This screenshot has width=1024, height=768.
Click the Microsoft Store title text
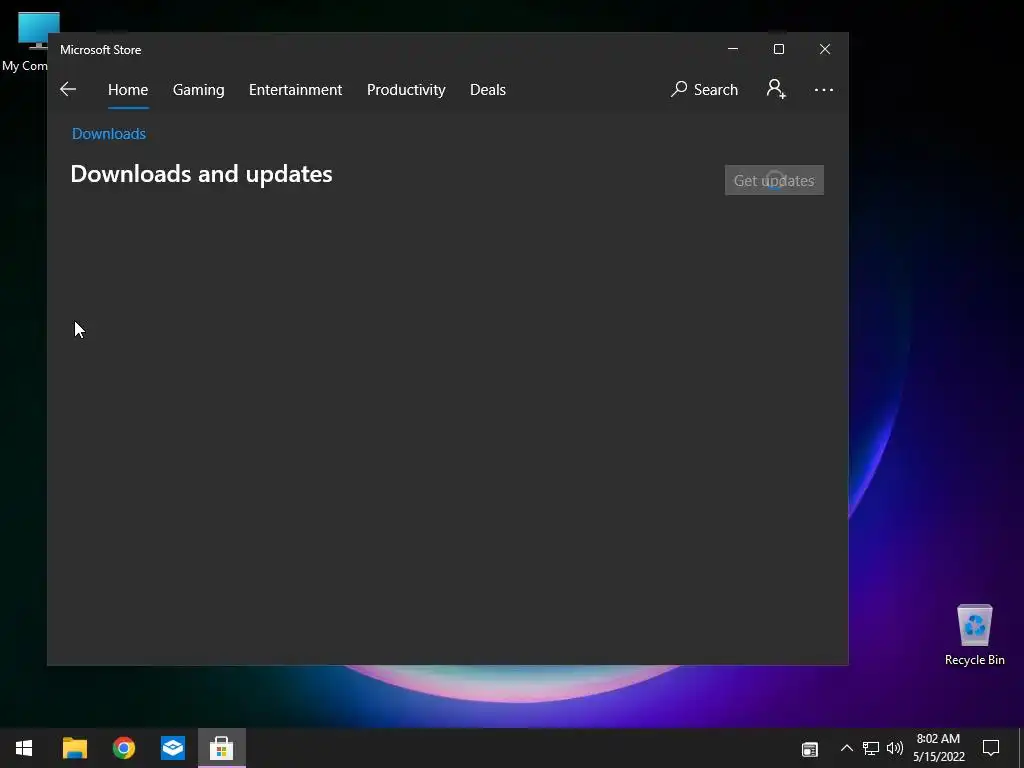pyautogui.click(x=101, y=50)
